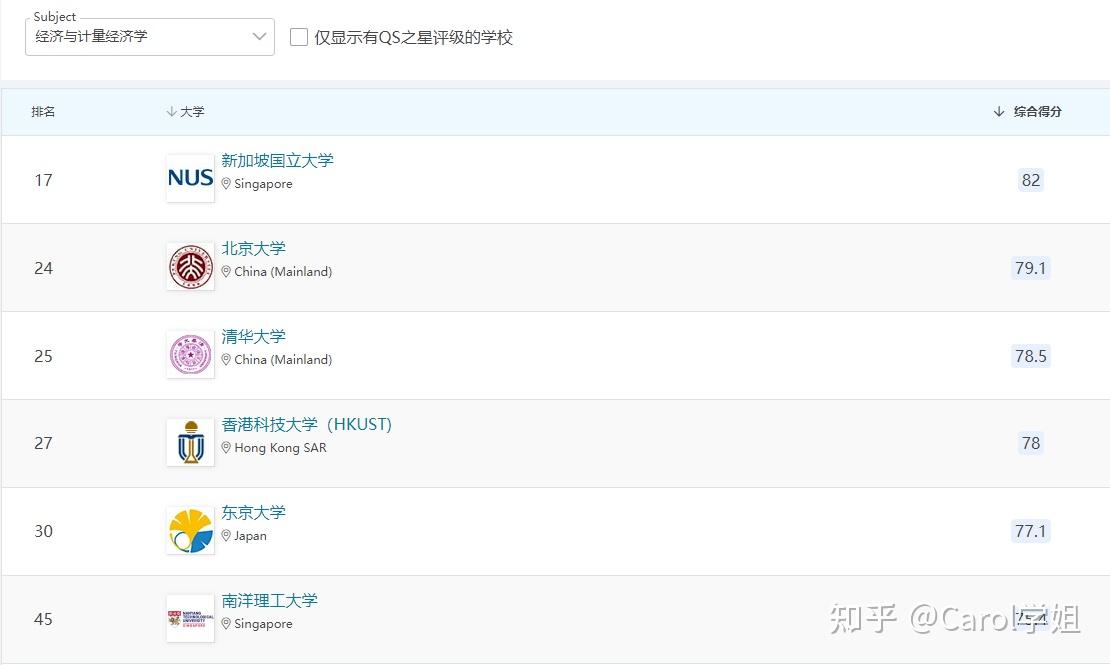Open the 北京大学 link
The image size is (1110, 665).
point(253,249)
